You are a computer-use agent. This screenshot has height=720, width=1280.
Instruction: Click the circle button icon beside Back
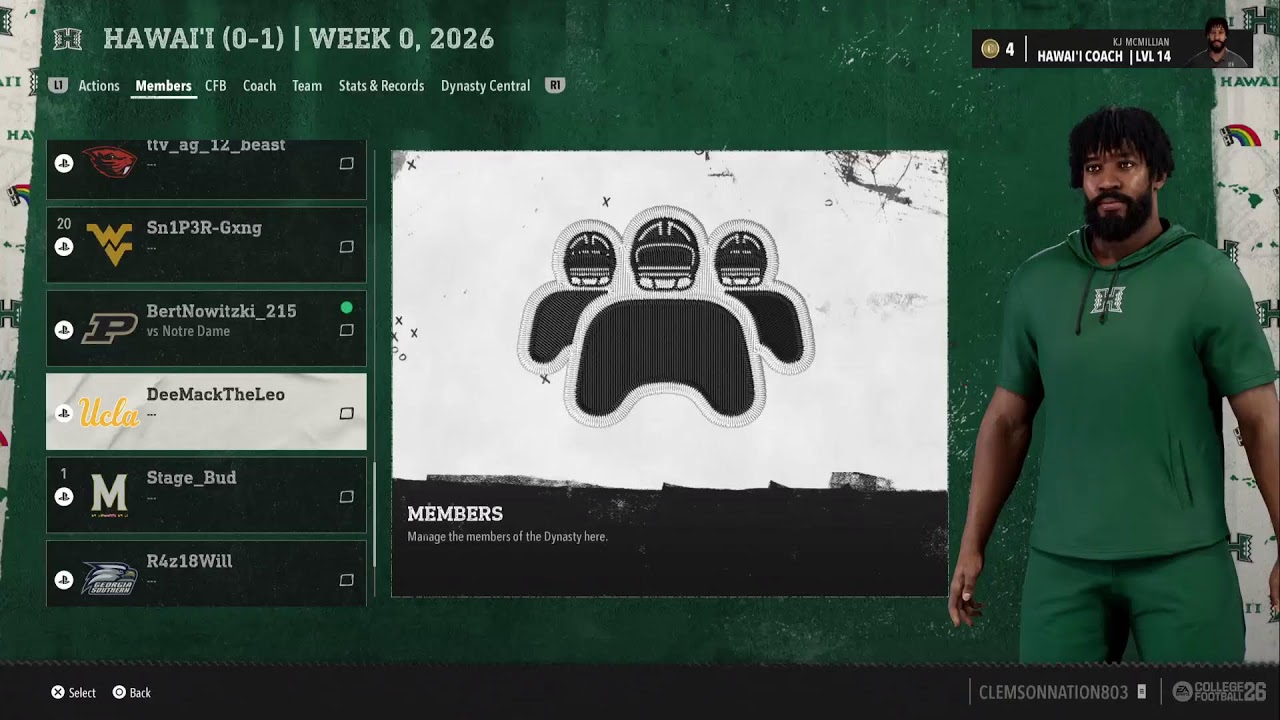[x=119, y=692]
